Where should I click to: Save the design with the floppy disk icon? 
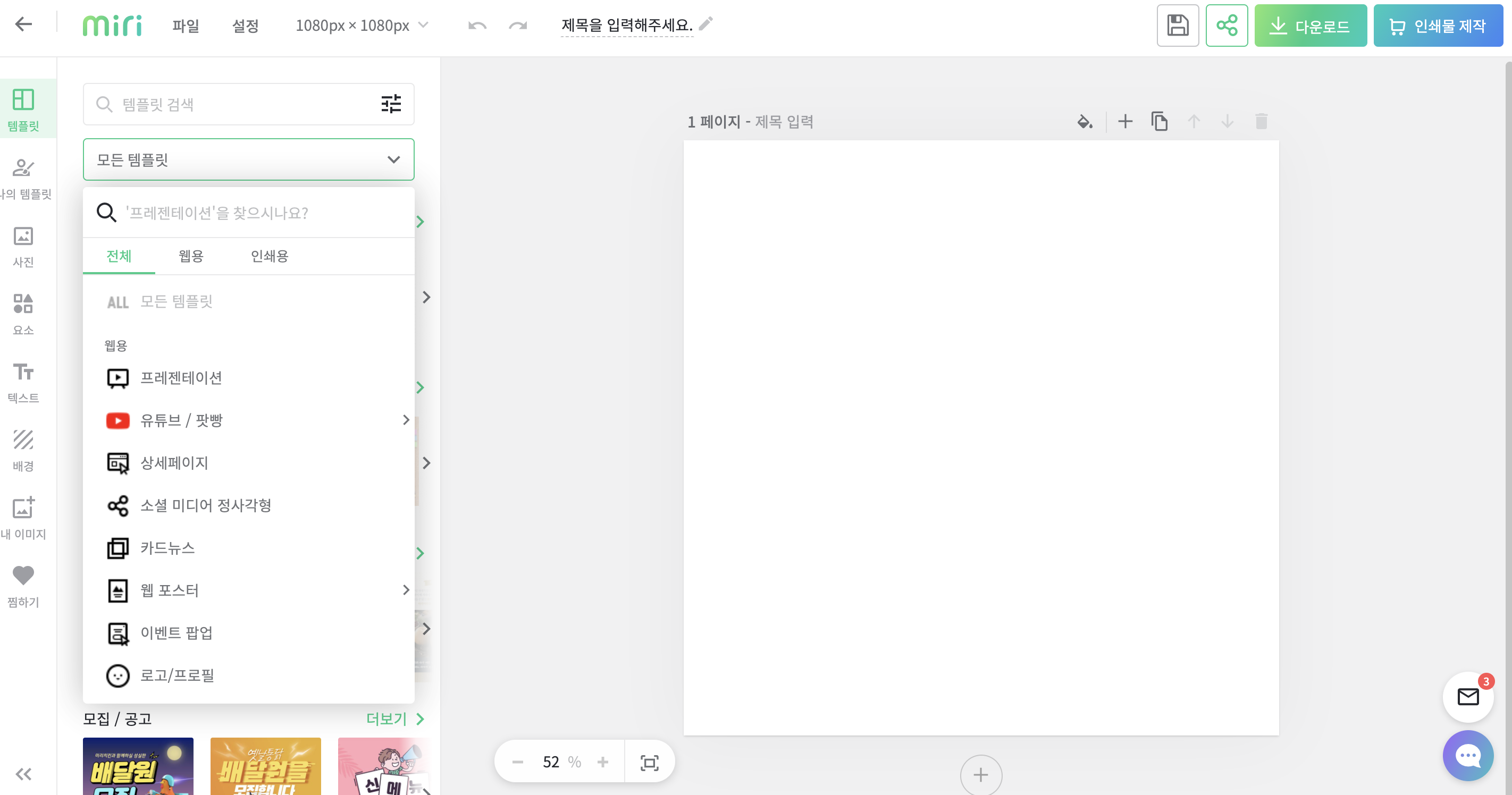tap(1178, 26)
